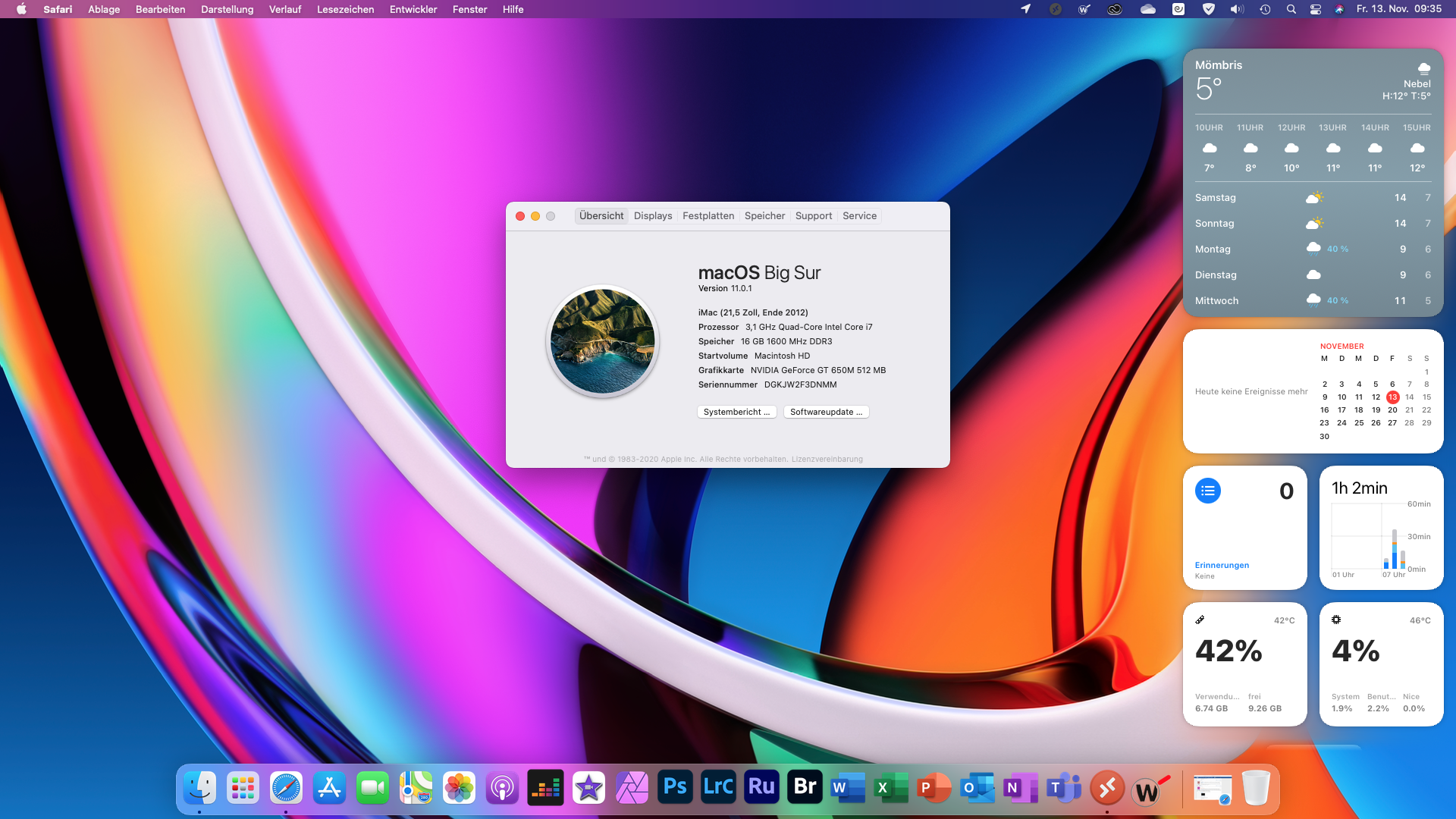Open Control Center in the menu bar
Image resolution: width=1456 pixels, height=819 pixels.
point(1316,9)
